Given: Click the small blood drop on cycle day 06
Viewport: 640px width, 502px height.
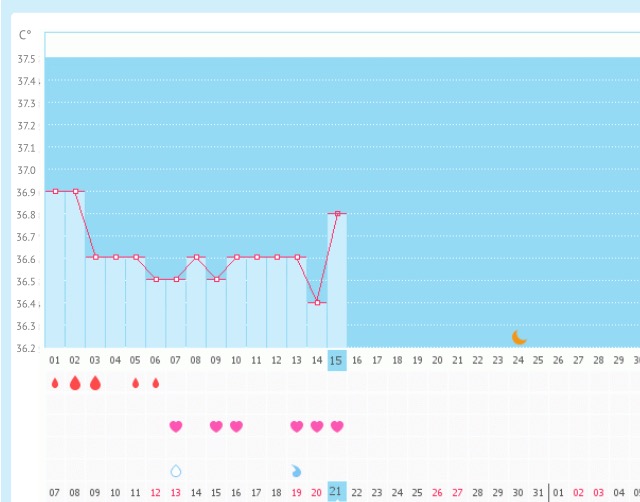Looking at the screenshot, I should point(156,383).
